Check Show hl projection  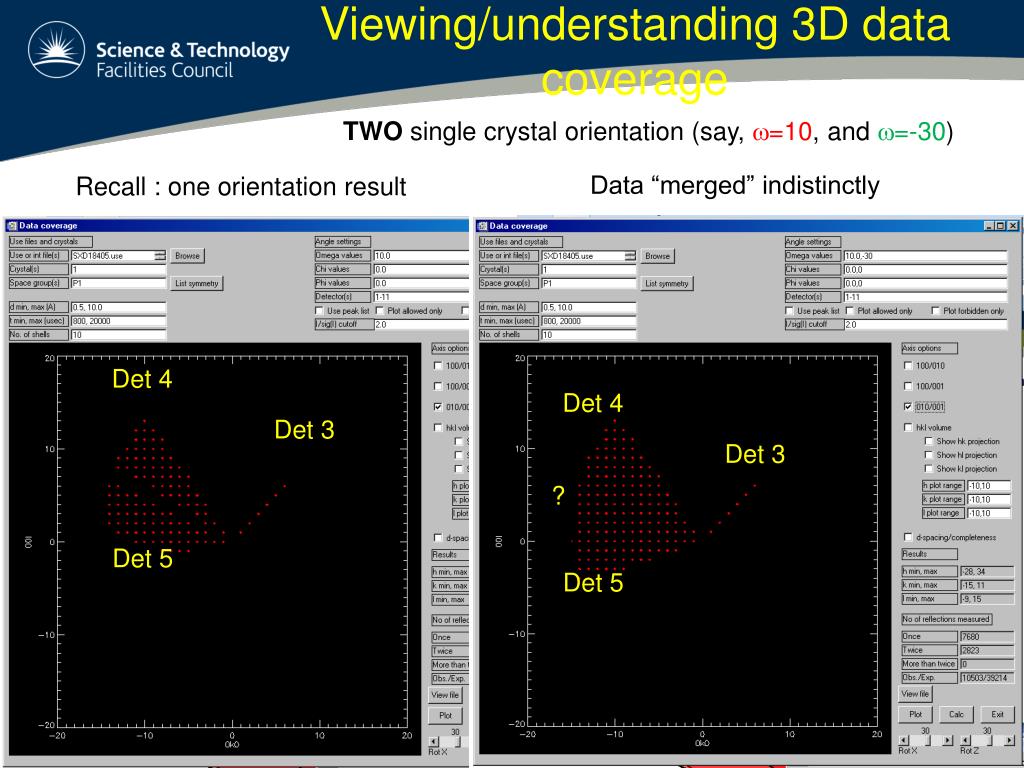(929, 455)
